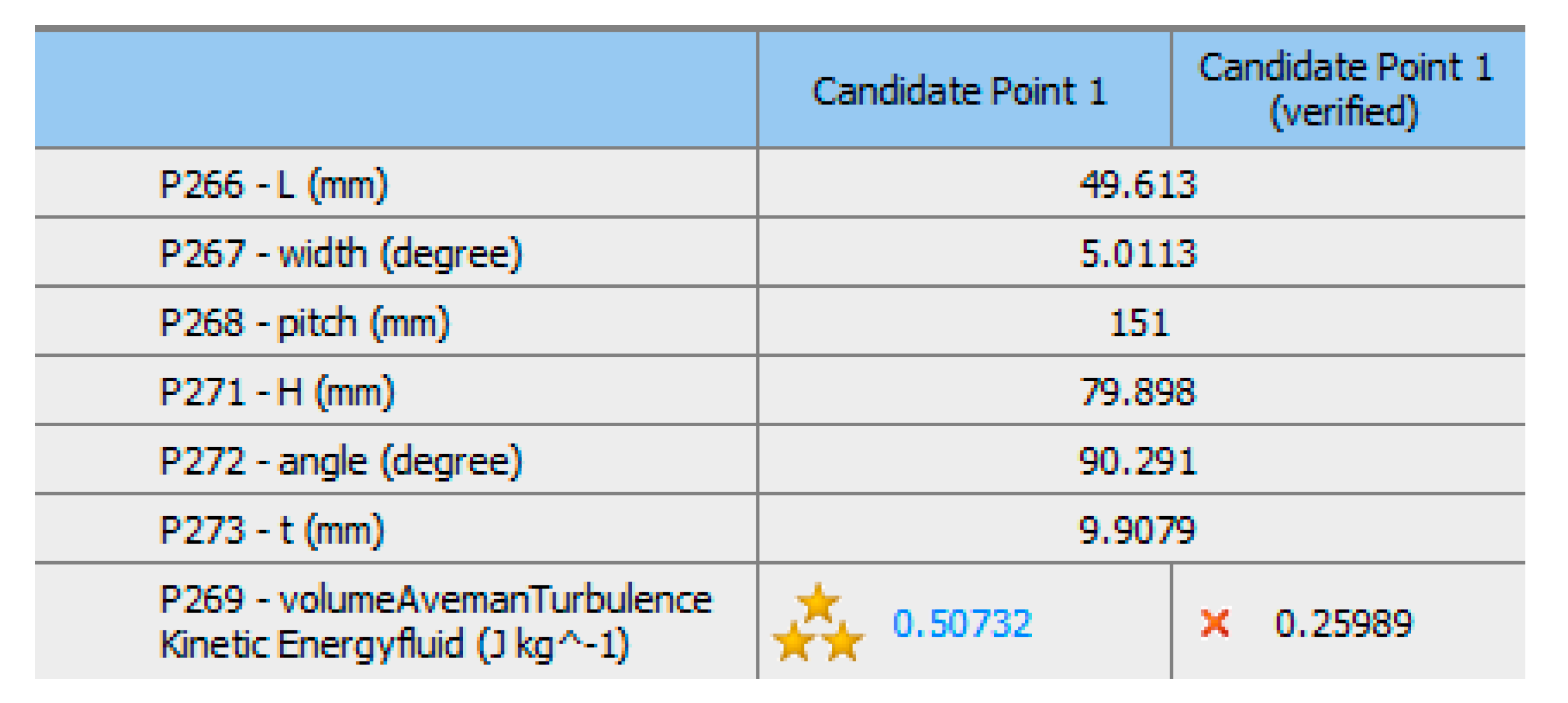Click the verified value 0.25989
1568x703 pixels.
point(1343,623)
